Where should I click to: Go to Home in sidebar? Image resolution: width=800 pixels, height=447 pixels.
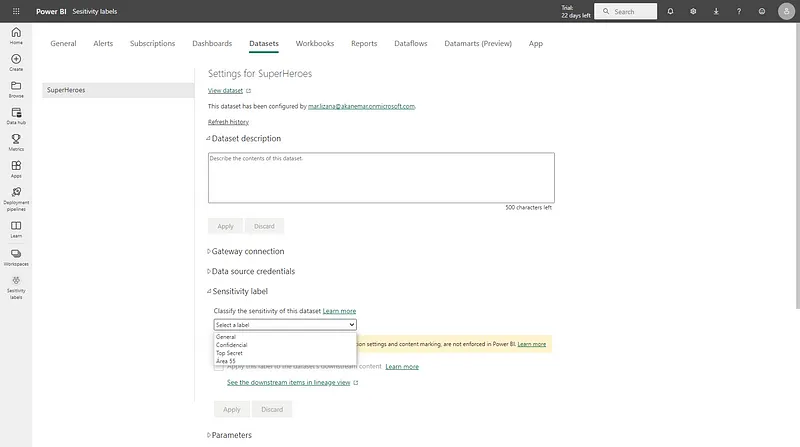pos(16,36)
